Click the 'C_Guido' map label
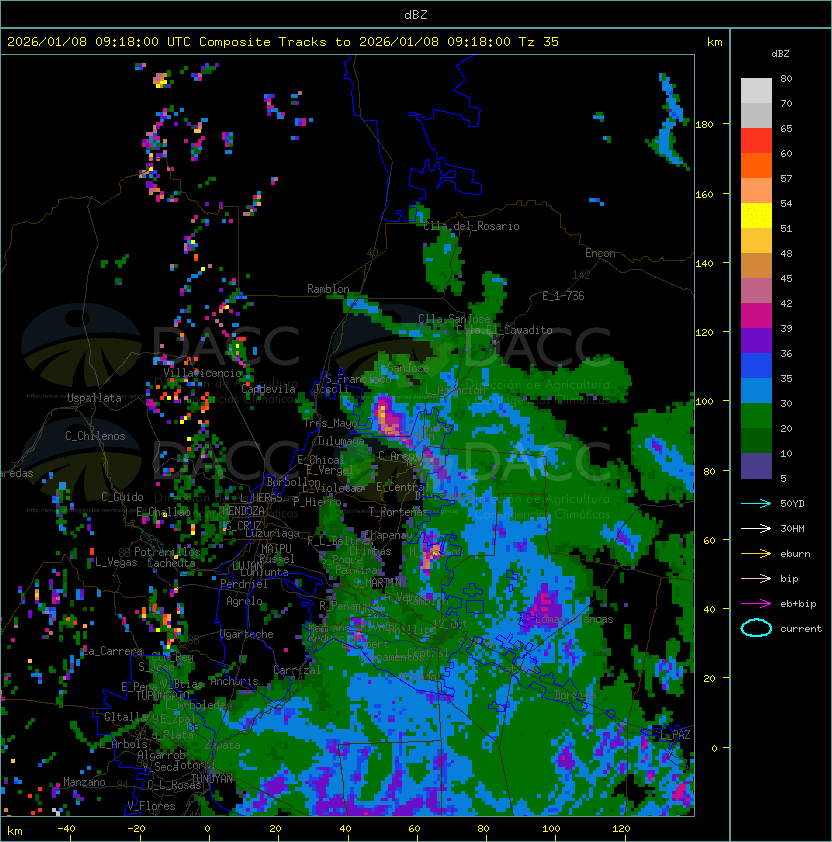This screenshot has height=842, width=832. click(x=122, y=497)
